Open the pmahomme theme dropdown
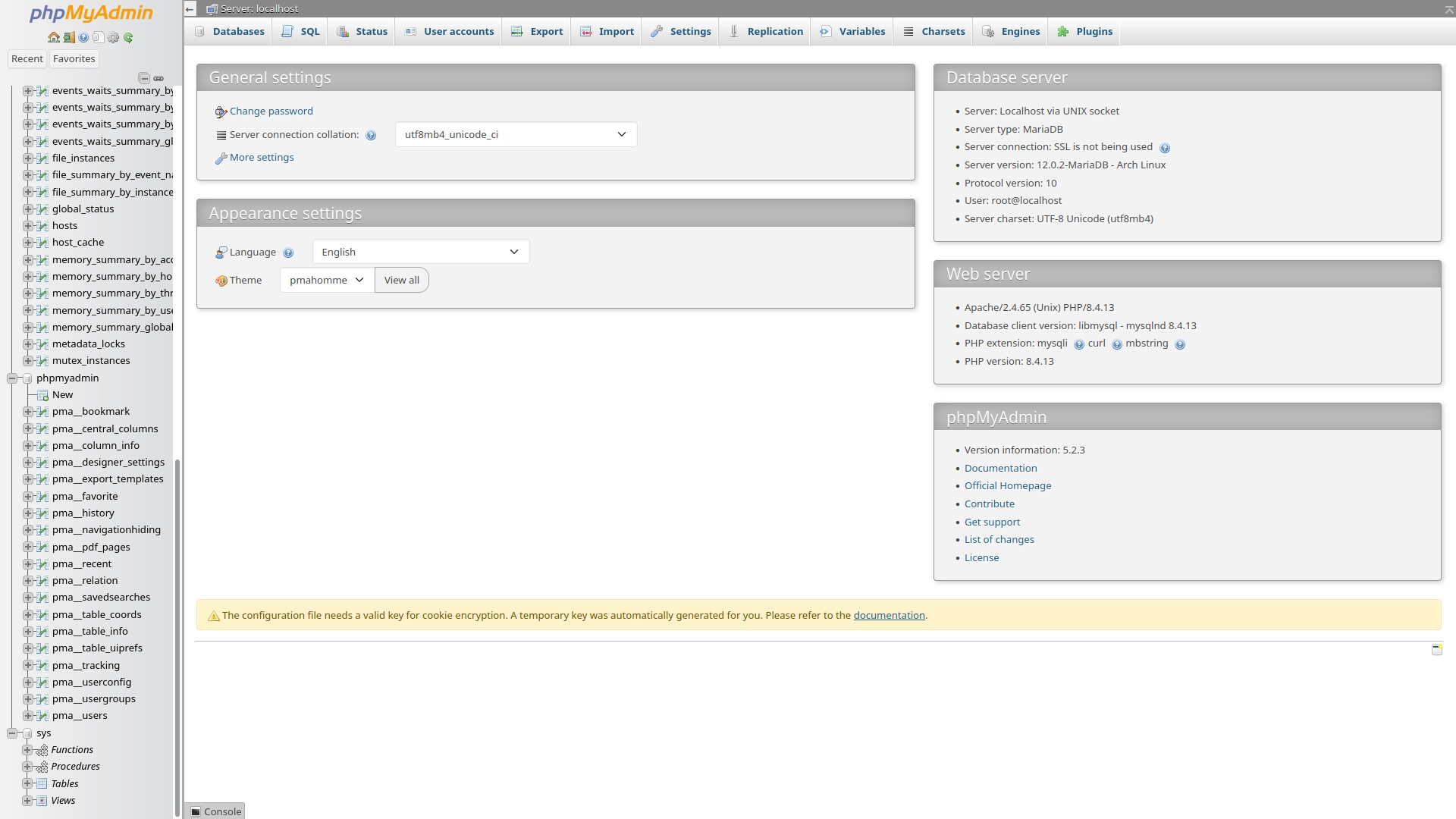This screenshot has height=819, width=1456. [325, 280]
